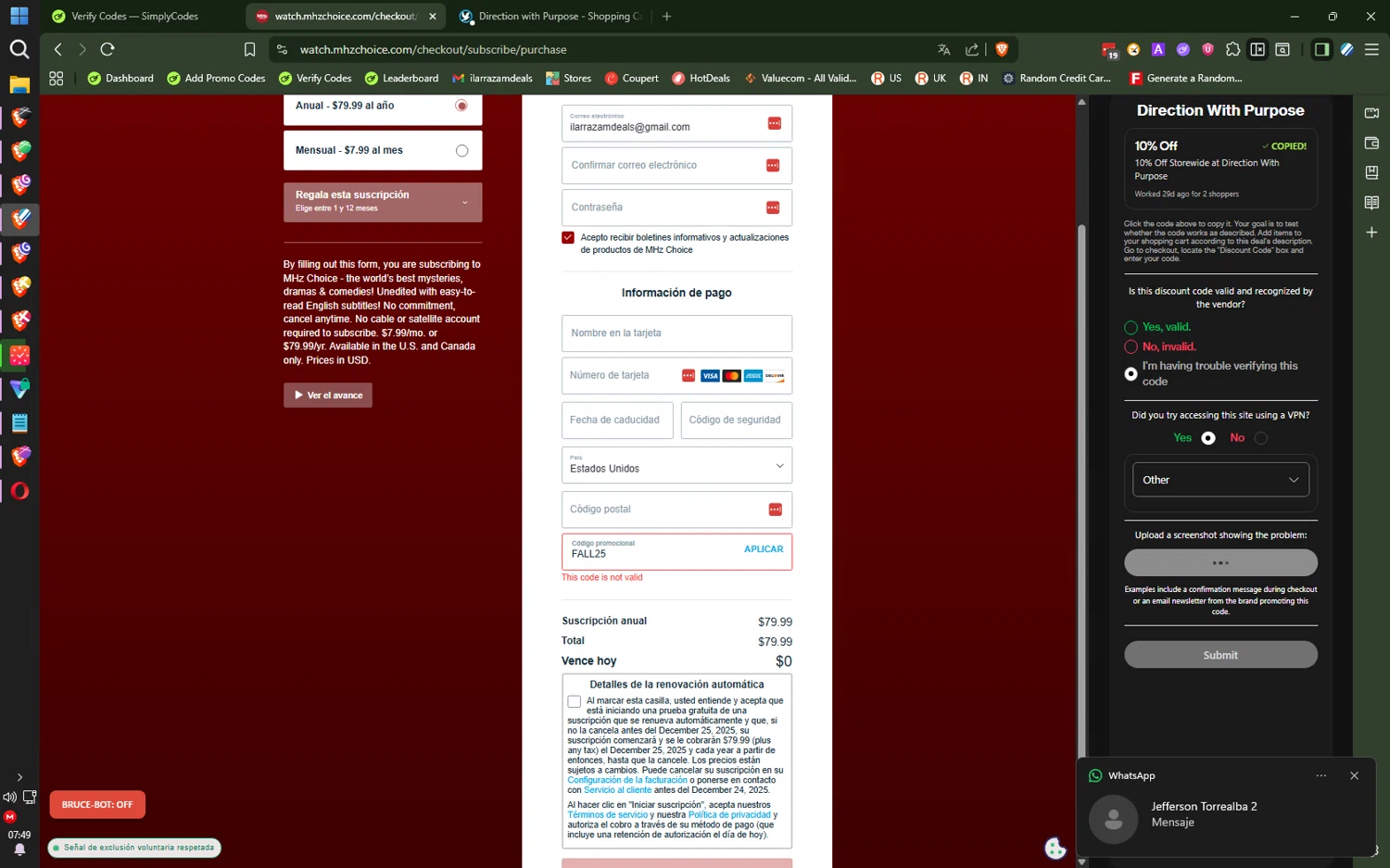The height and width of the screenshot is (868, 1390).
Task: Expand the 'Regala esta suscripción' gift section
Action: pos(383,202)
